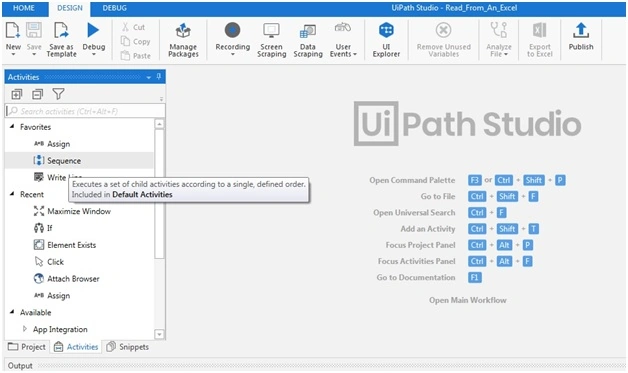Click Open Main Workflow link
The width and height of the screenshot is (628, 373).
pyautogui.click(x=468, y=300)
